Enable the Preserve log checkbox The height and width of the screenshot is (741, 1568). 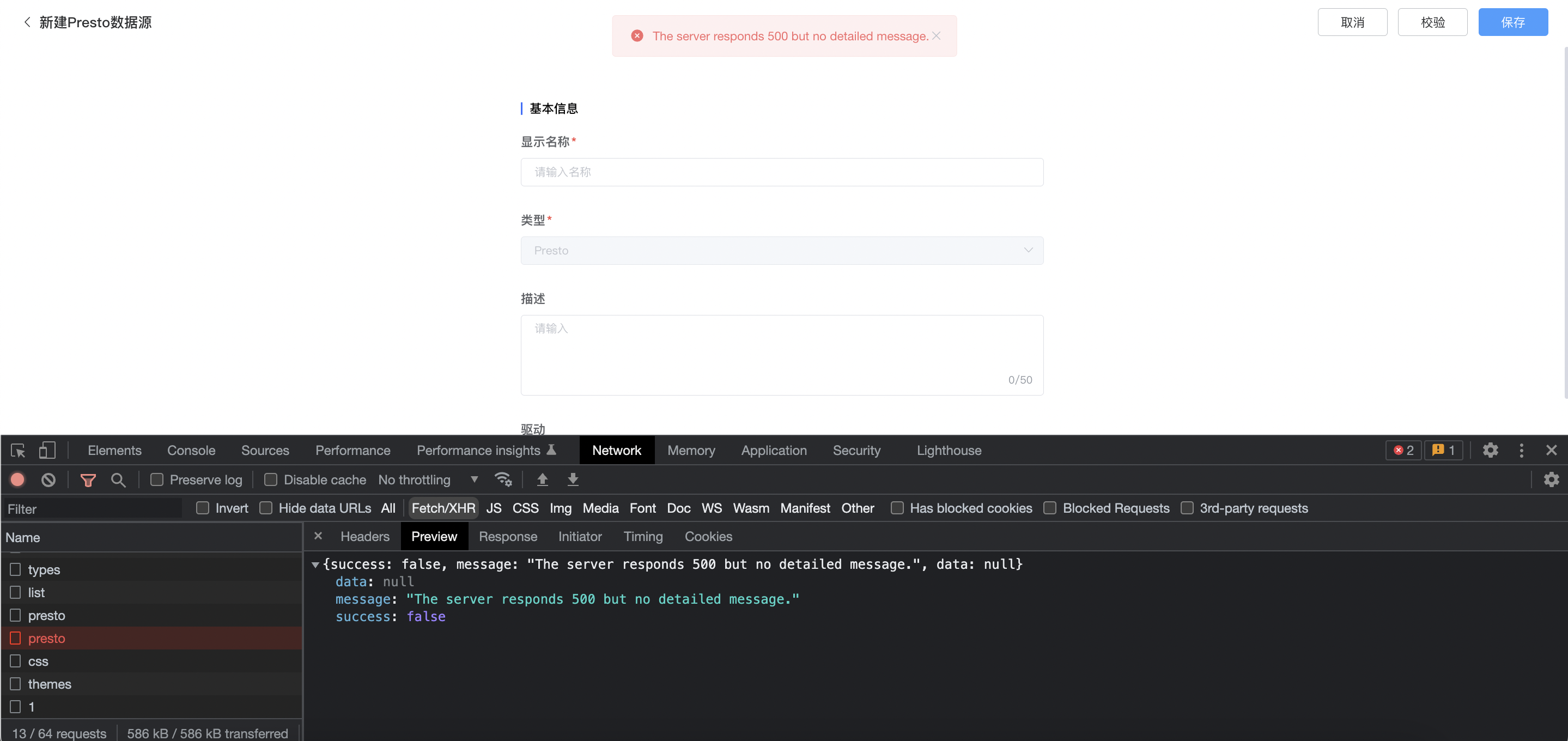click(x=157, y=480)
